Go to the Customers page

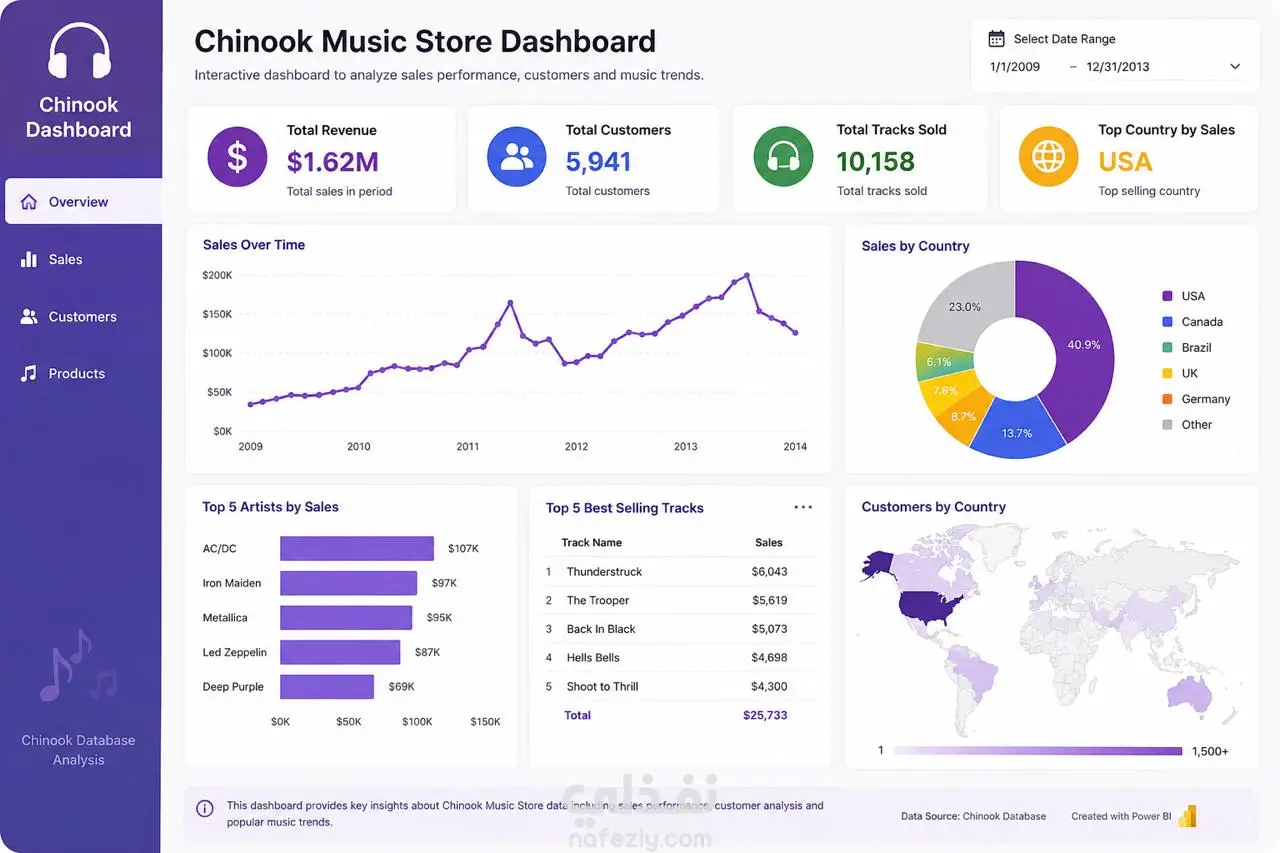(81, 316)
